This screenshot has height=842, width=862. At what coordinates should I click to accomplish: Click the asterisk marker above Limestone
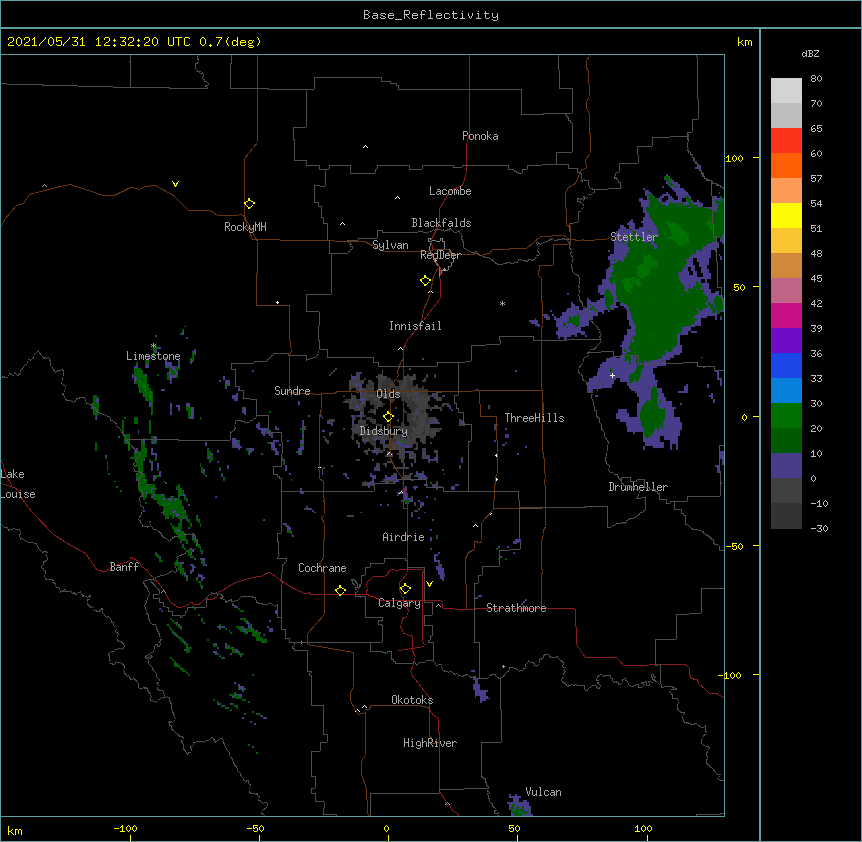click(153, 346)
